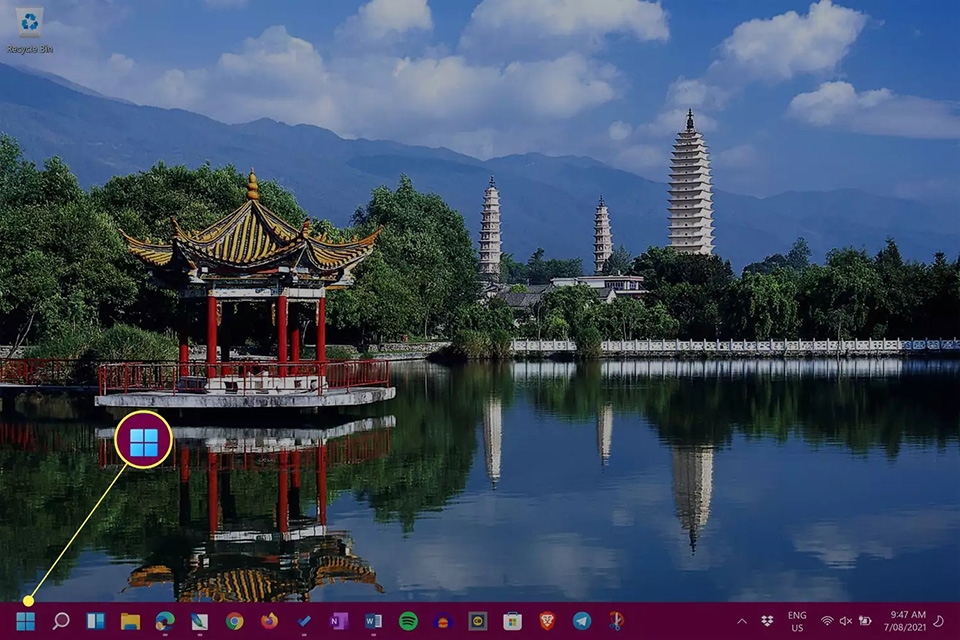Open Dropbox from the system tray
The width and height of the screenshot is (960, 640).
coord(765,622)
